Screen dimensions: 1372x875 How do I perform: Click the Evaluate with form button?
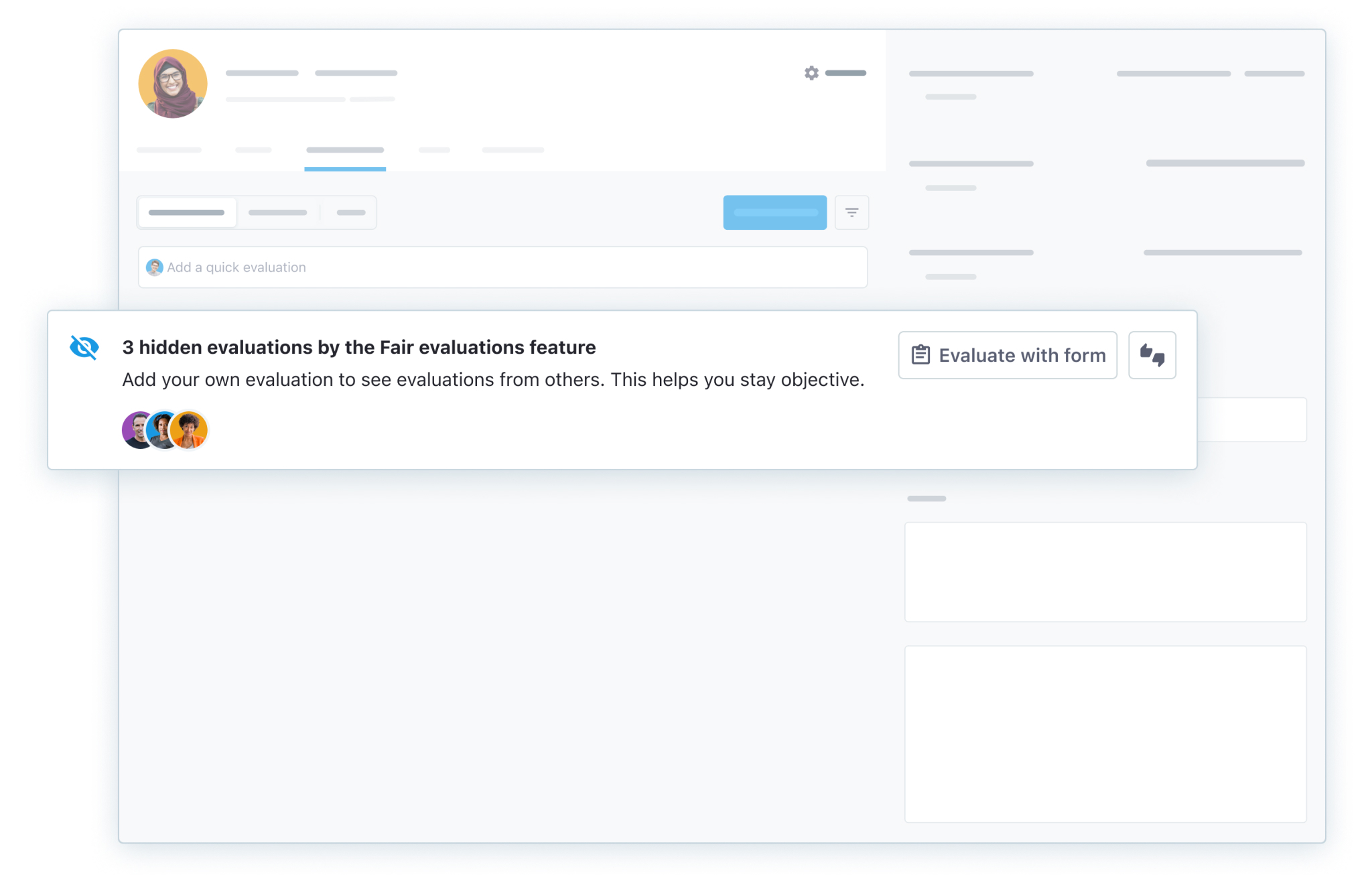pyautogui.click(x=1007, y=355)
